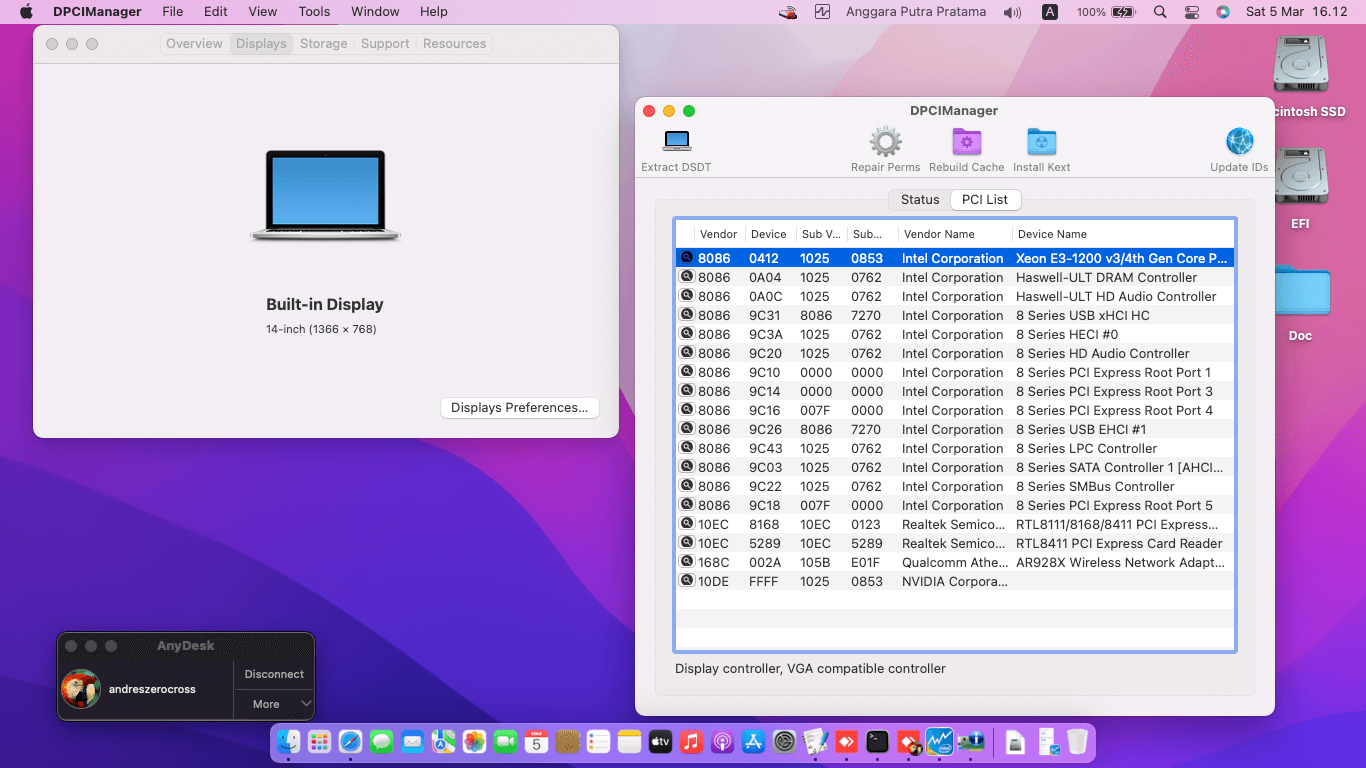The height and width of the screenshot is (768, 1366).
Task: Switch to the Status tab in DPCIManager
Action: (920, 200)
